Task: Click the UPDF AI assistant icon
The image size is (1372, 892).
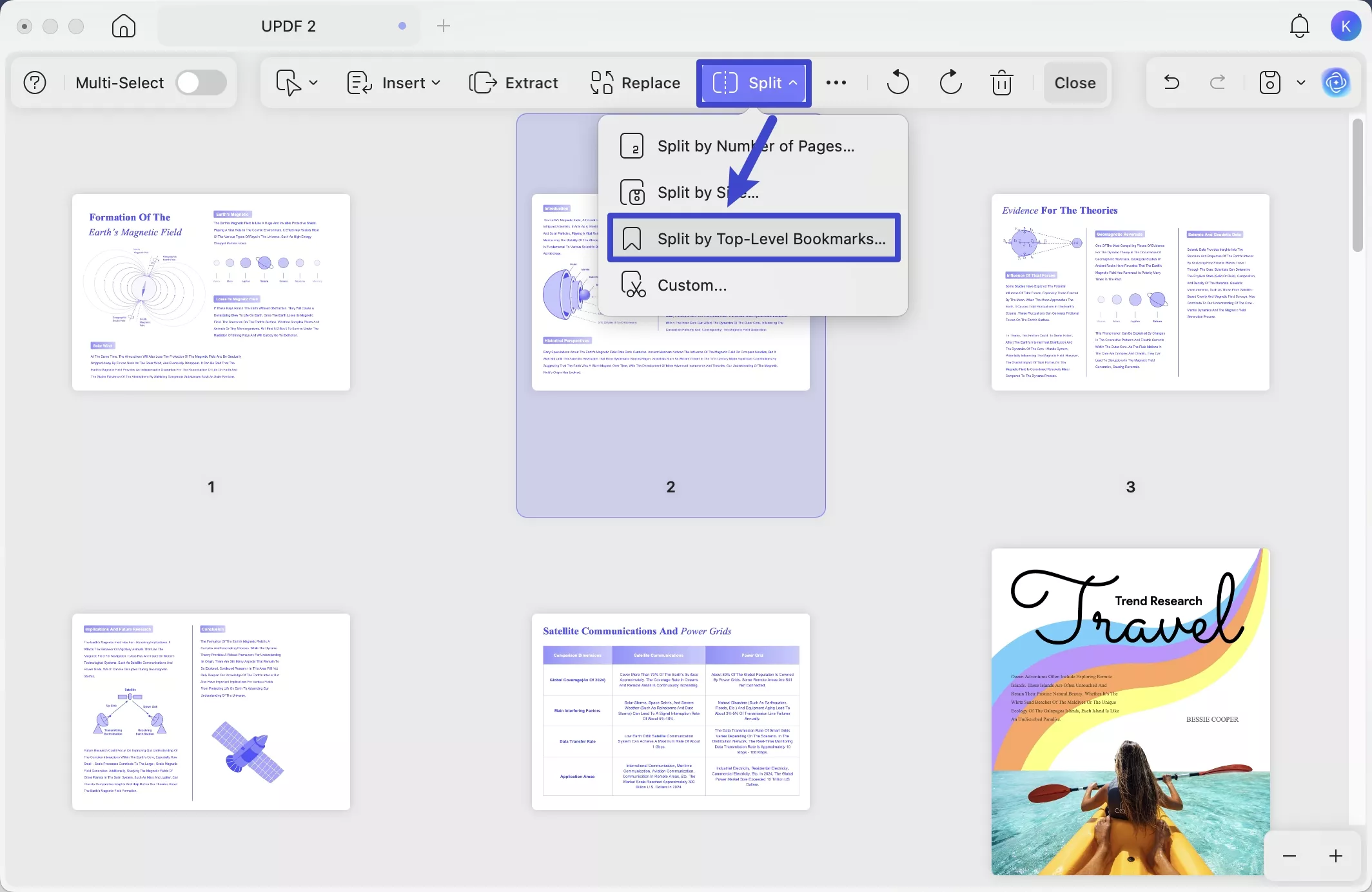Action: 1336,83
